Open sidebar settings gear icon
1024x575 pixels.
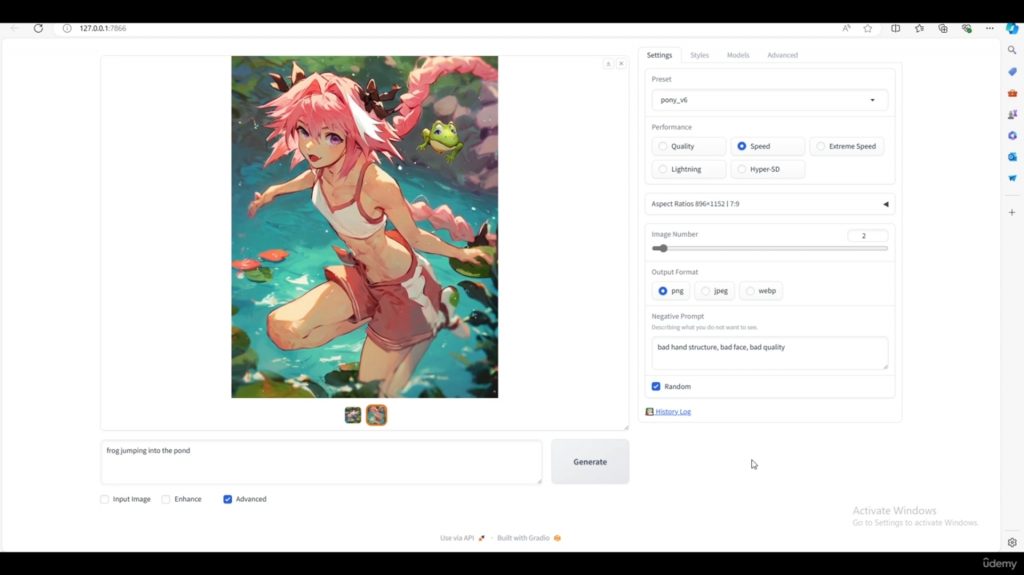[1012, 542]
